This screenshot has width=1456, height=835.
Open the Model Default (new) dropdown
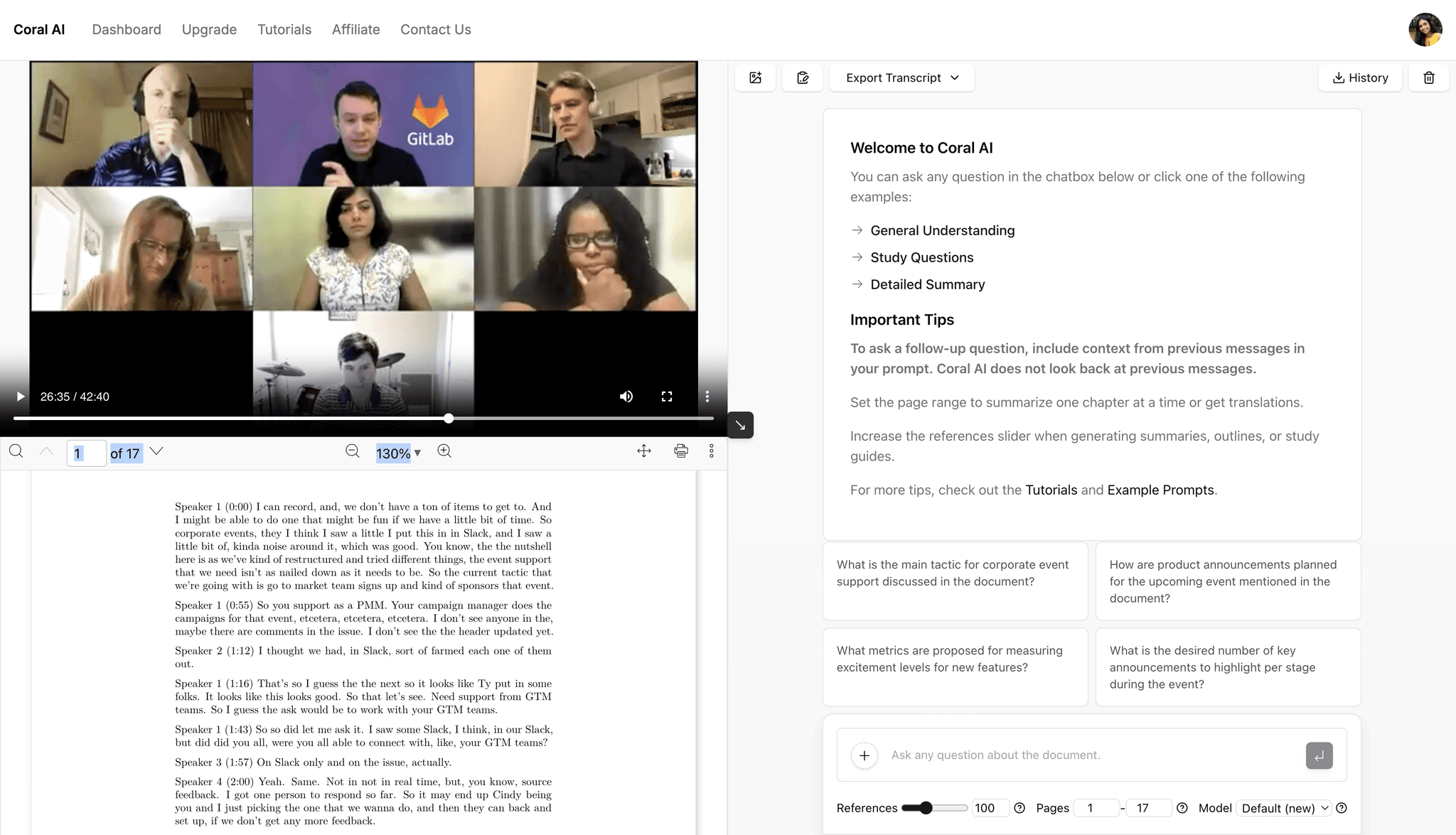(1283, 808)
